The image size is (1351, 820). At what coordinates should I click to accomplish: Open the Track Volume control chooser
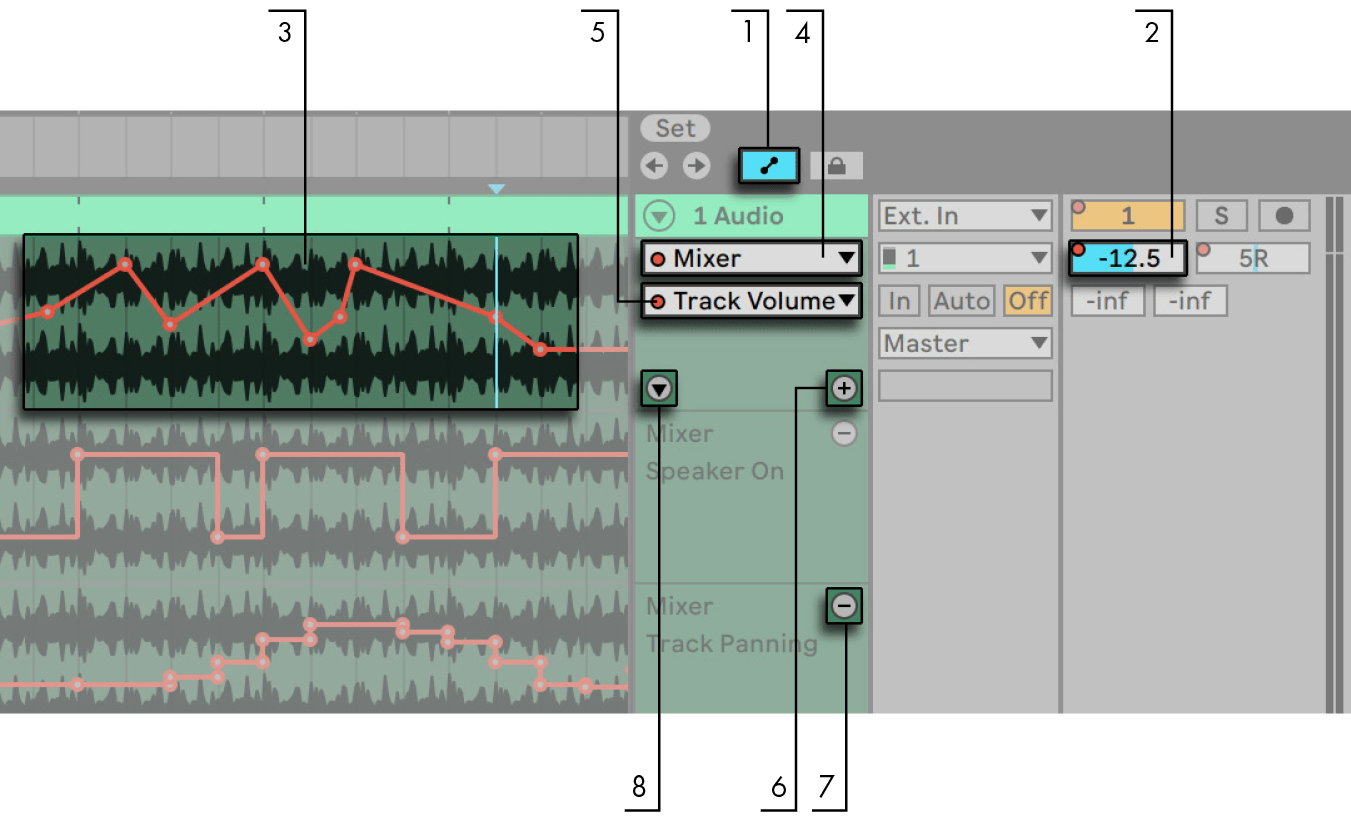tap(751, 300)
